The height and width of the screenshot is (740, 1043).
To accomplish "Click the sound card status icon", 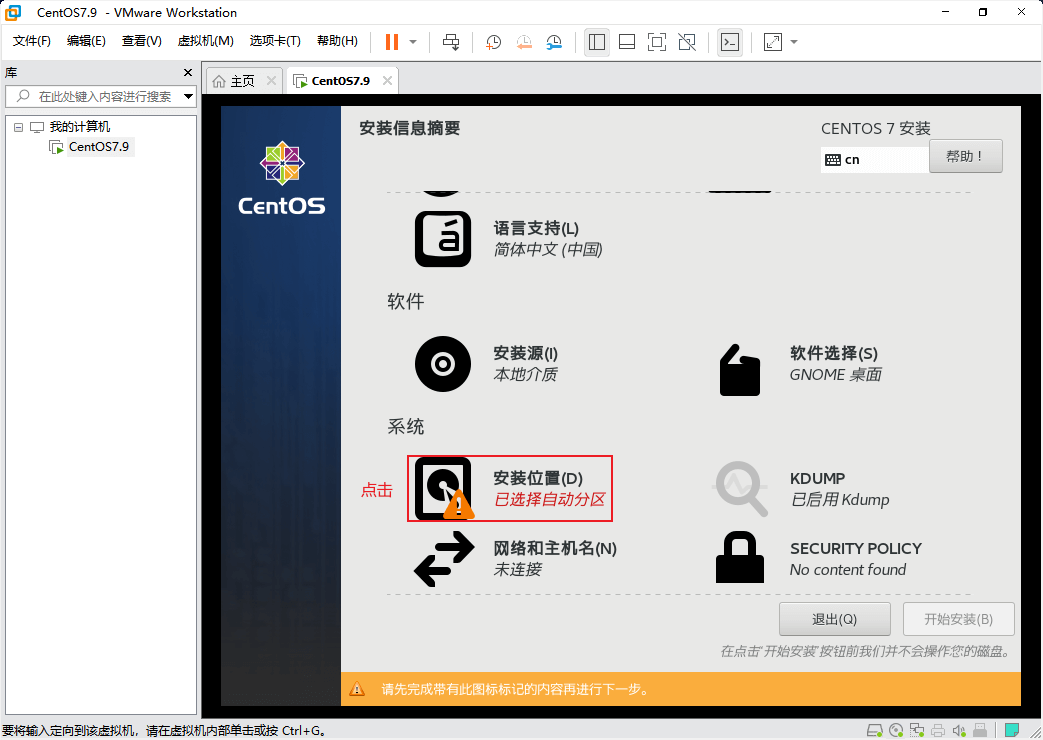I will [959, 731].
